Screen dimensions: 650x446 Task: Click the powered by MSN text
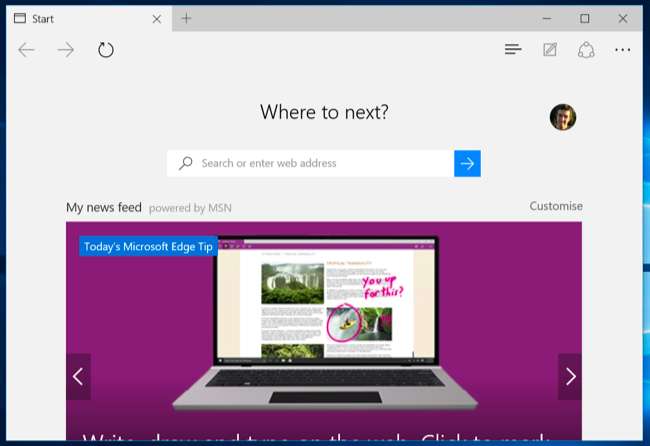(x=190, y=208)
